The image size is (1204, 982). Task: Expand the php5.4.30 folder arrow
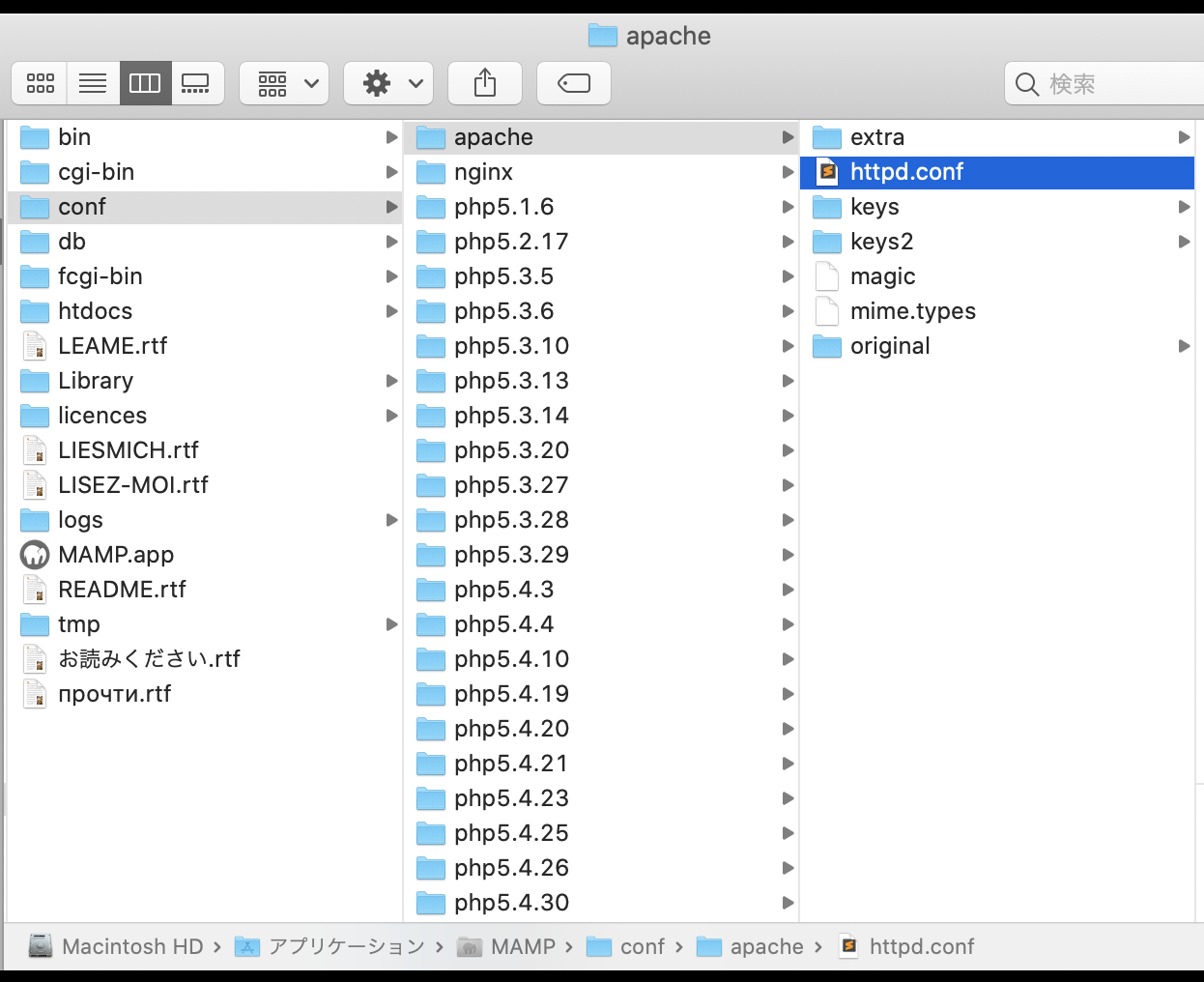coord(788,903)
